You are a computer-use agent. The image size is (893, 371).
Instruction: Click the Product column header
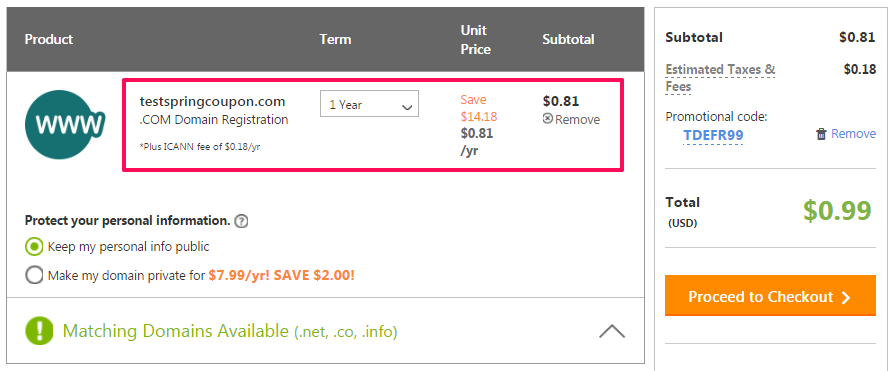[x=49, y=39]
